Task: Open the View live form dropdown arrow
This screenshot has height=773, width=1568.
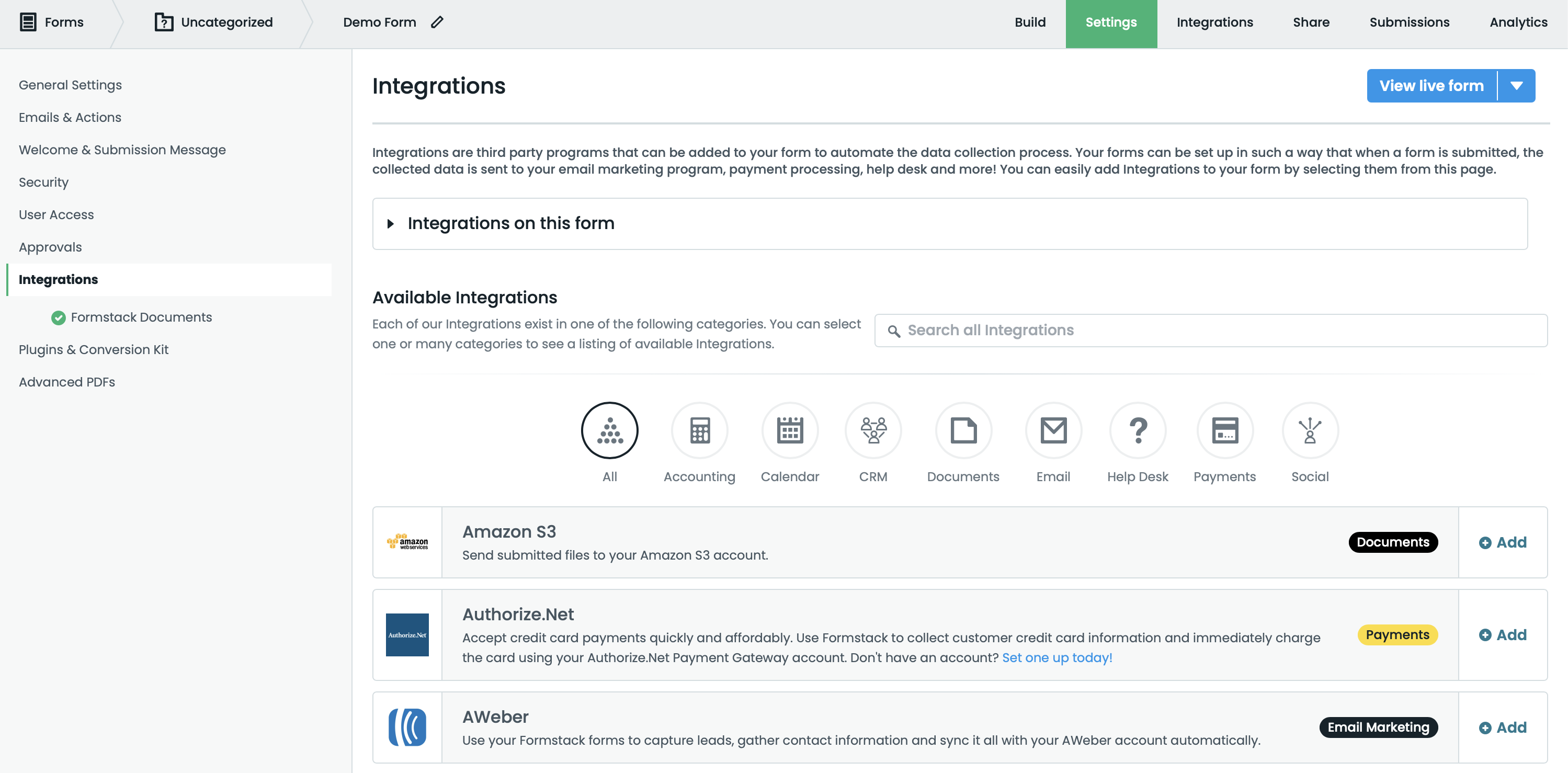Action: pyautogui.click(x=1516, y=86)
